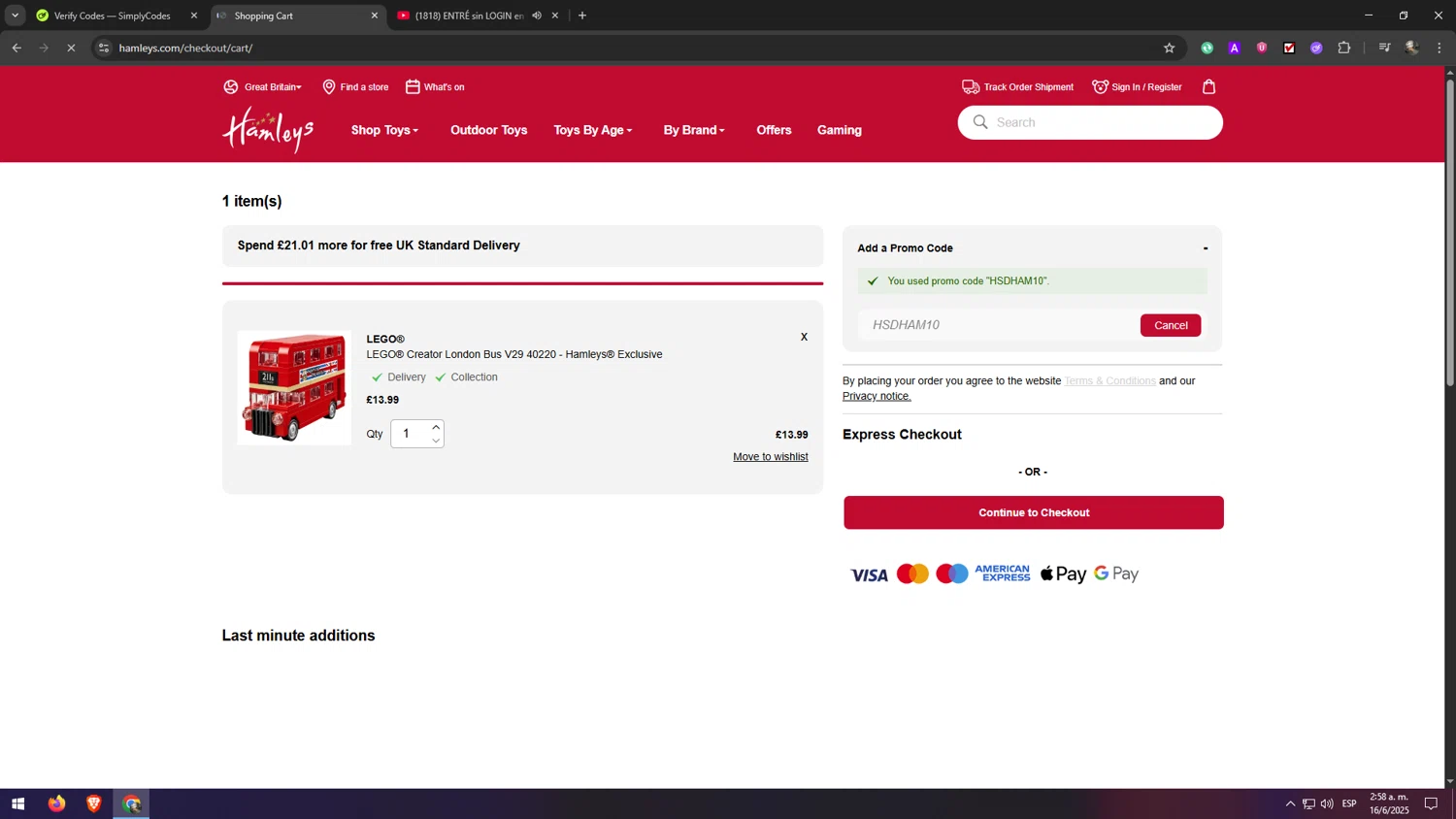Open the purple A extension
1456x819 pixels.
pos(1234,48)
